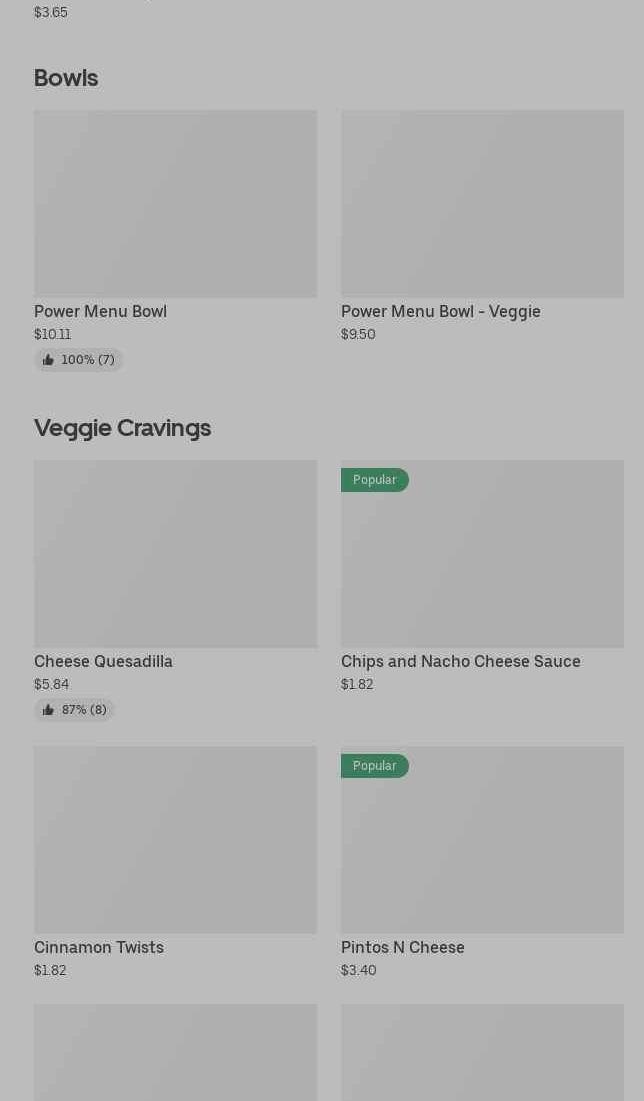This screenshot has height=1101, width=644.
Task: Open the Cheese Quesadilla name link
Action: click(103, 662)
